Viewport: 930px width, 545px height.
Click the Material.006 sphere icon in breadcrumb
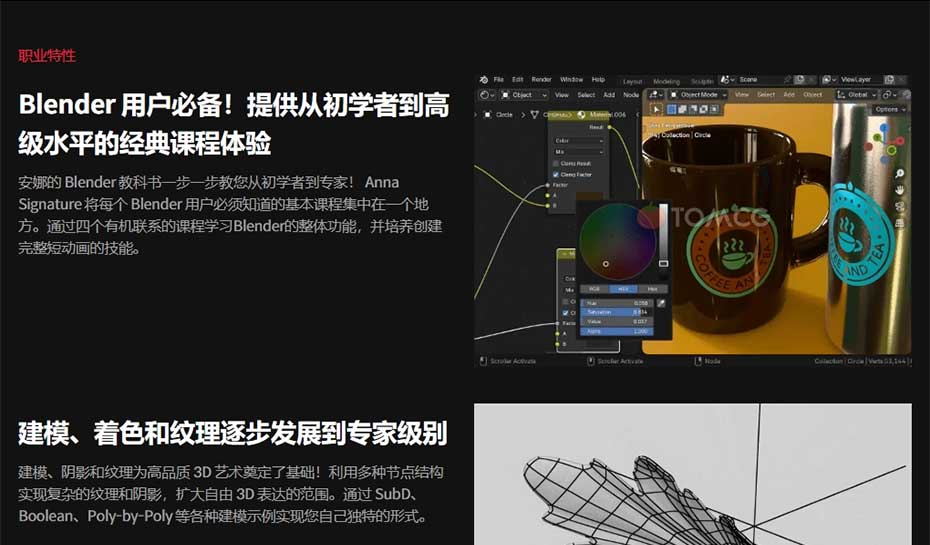(581, 115)
